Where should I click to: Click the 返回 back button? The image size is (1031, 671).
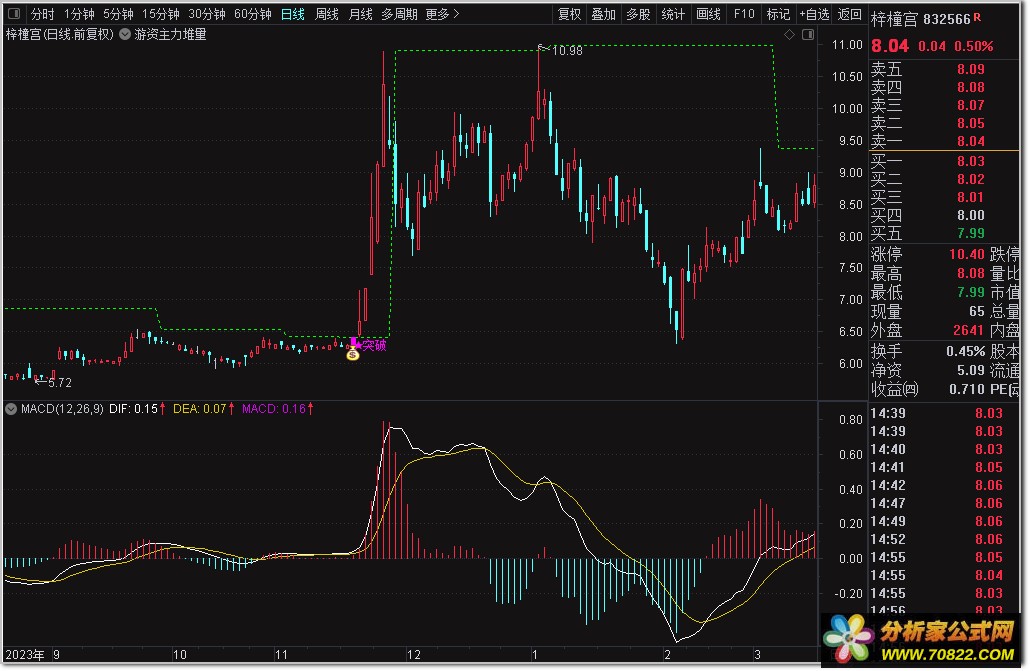pos(850,14)
